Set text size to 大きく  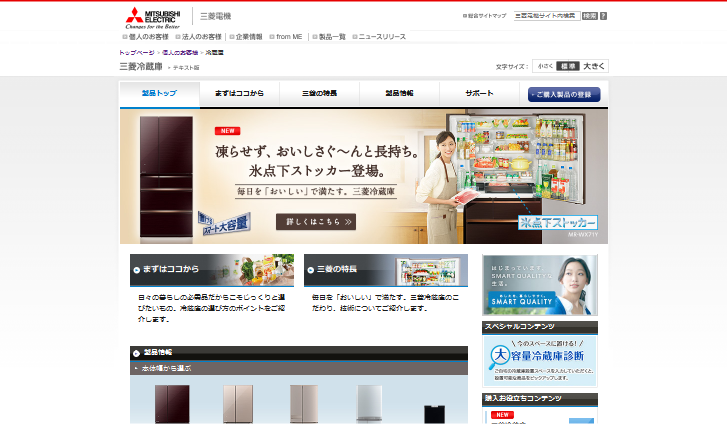click(594, 66)
